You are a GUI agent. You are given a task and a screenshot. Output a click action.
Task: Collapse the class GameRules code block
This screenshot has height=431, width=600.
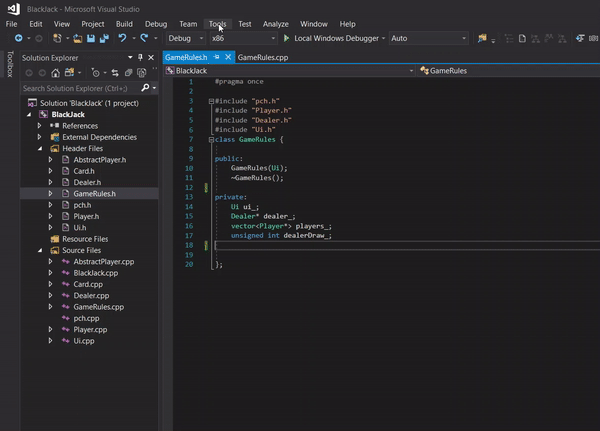tap(211, 140)
